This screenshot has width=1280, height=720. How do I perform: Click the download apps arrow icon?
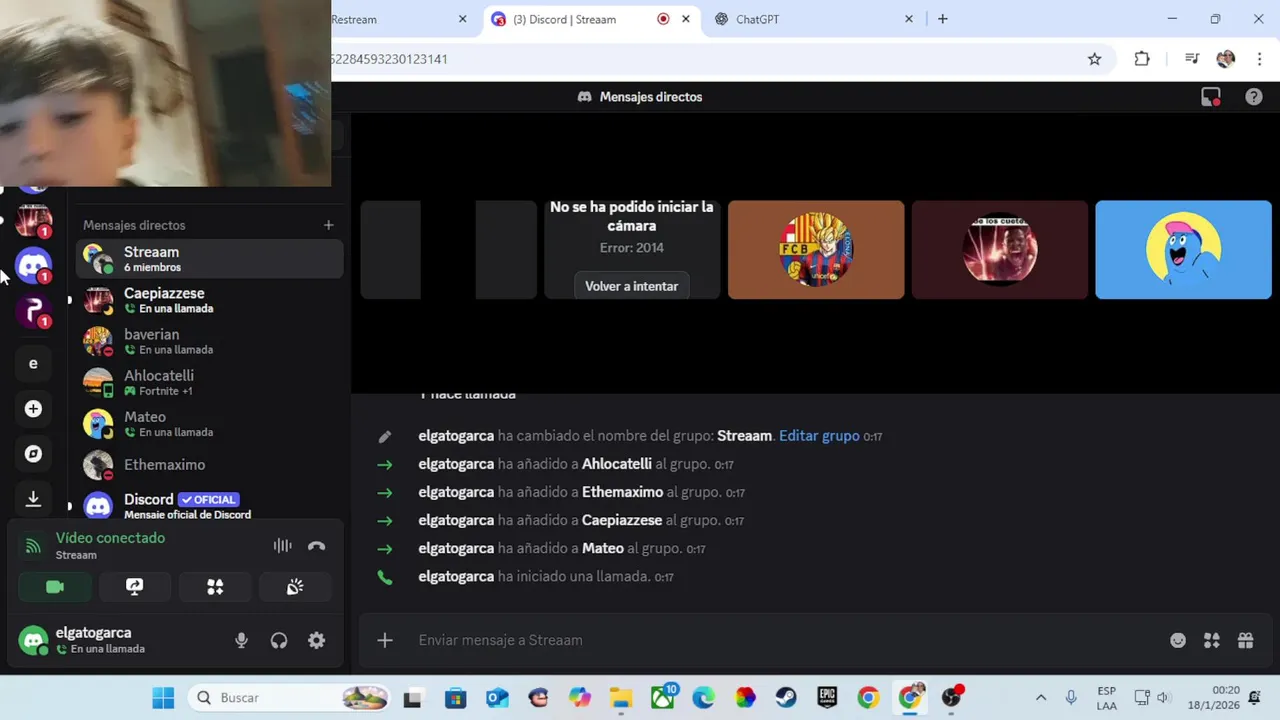(33, 498)
